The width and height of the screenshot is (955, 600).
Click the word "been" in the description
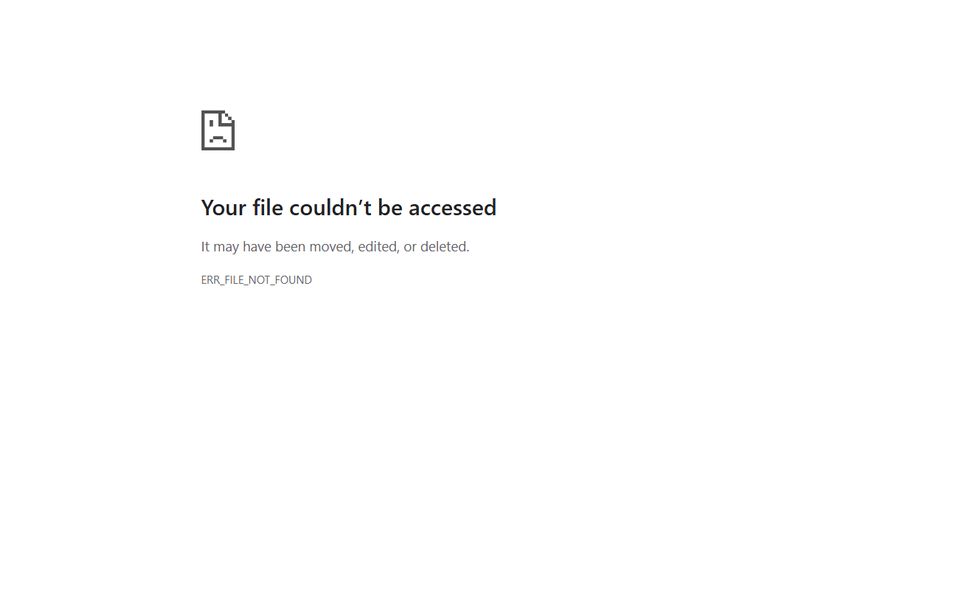(290, 247)
